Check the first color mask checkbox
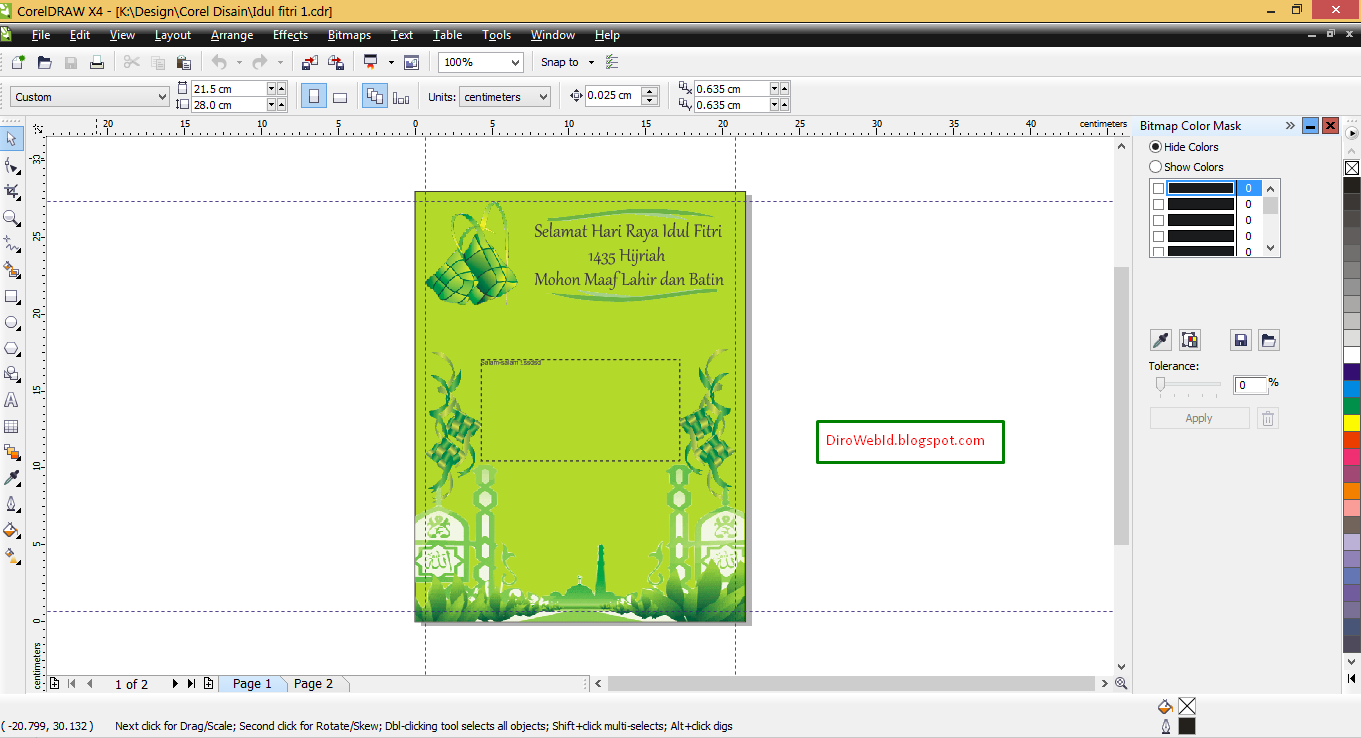 pyautogui.click(x=1157, y=187)
